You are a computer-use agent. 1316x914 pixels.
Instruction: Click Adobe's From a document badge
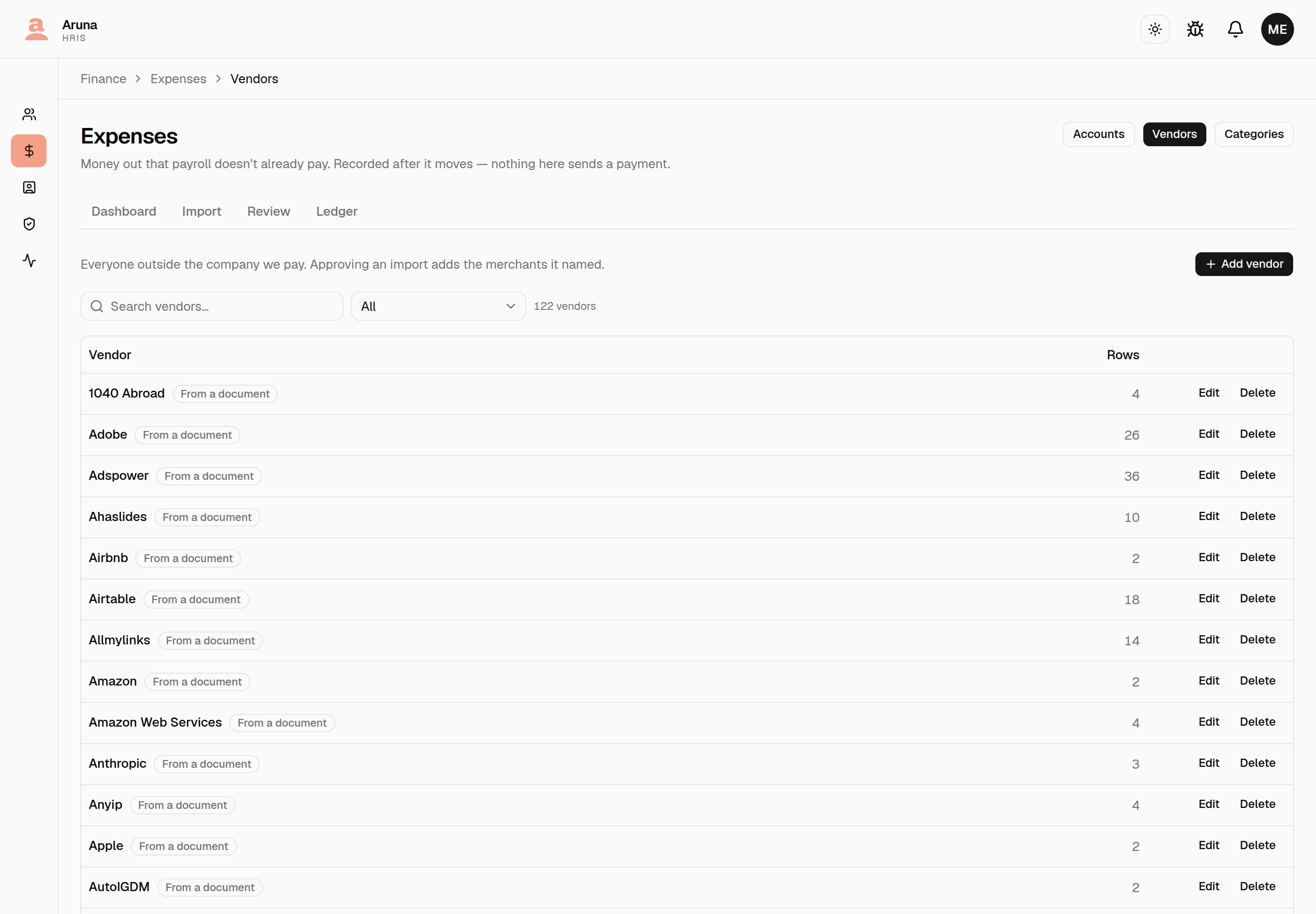(x=187, y=435)
